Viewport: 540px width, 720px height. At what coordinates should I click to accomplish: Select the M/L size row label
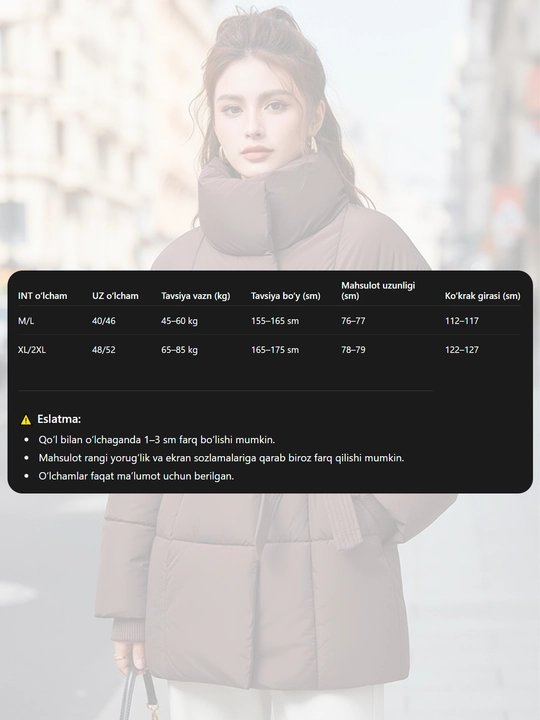tap(26, 321)
